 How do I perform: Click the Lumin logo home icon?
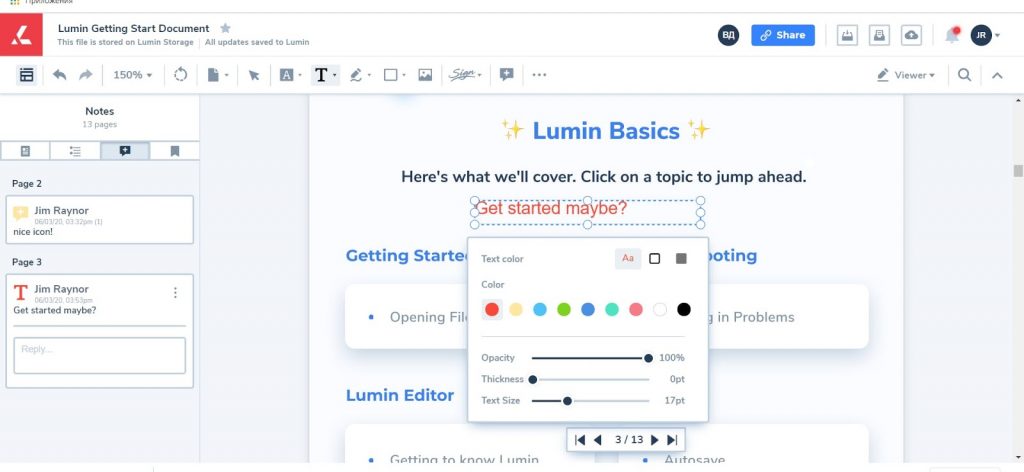[21, 35]
